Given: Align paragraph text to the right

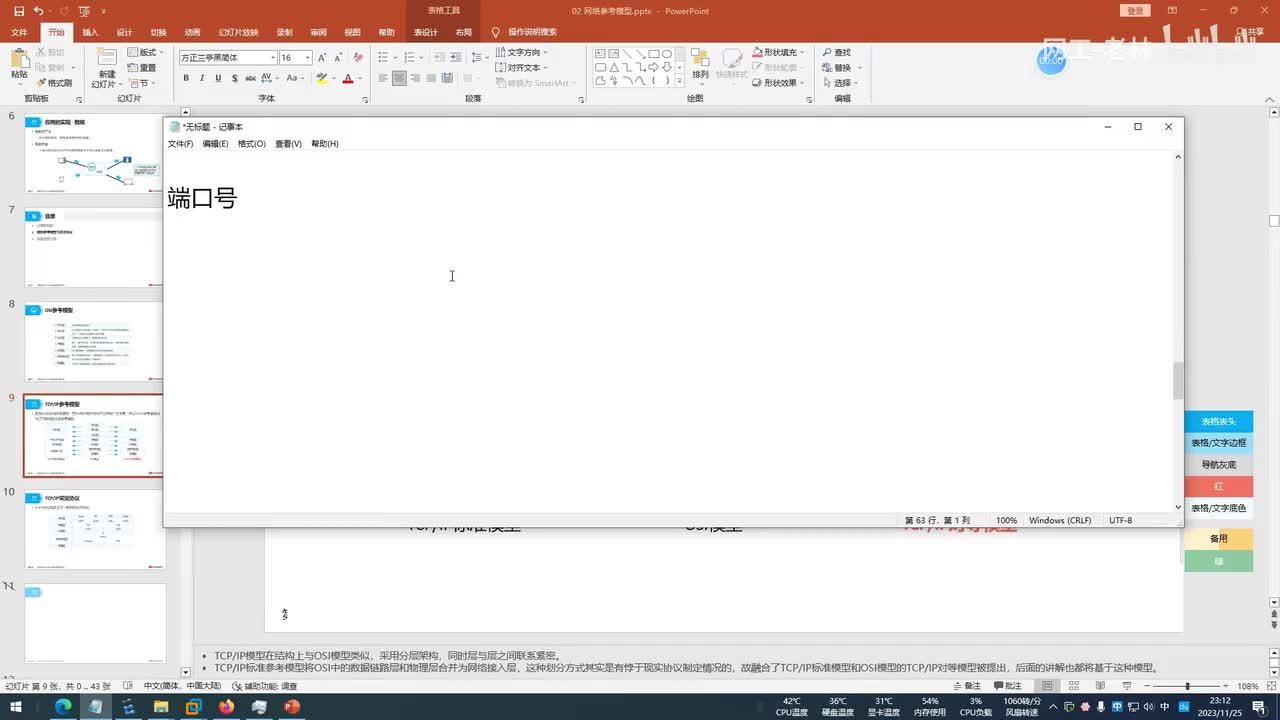Looking at the screenshot, I should 415,78.
